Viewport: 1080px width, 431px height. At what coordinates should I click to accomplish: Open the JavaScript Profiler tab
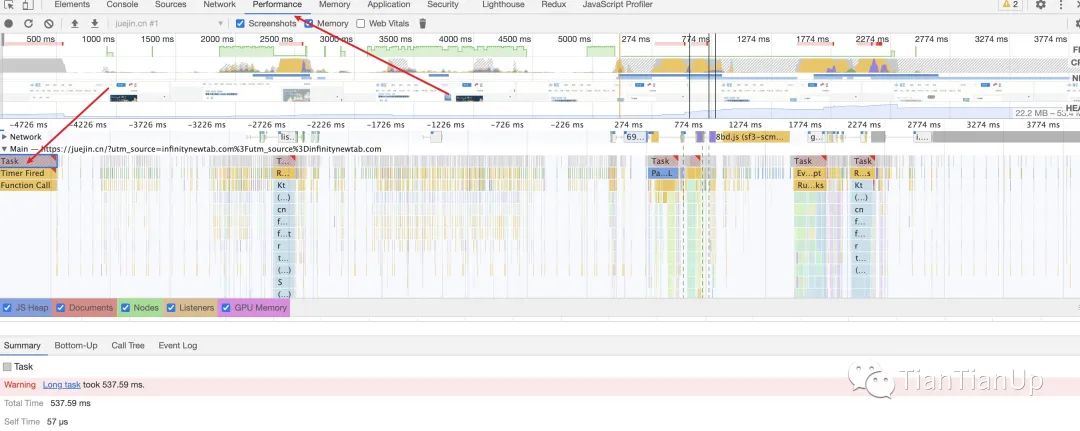618,4
